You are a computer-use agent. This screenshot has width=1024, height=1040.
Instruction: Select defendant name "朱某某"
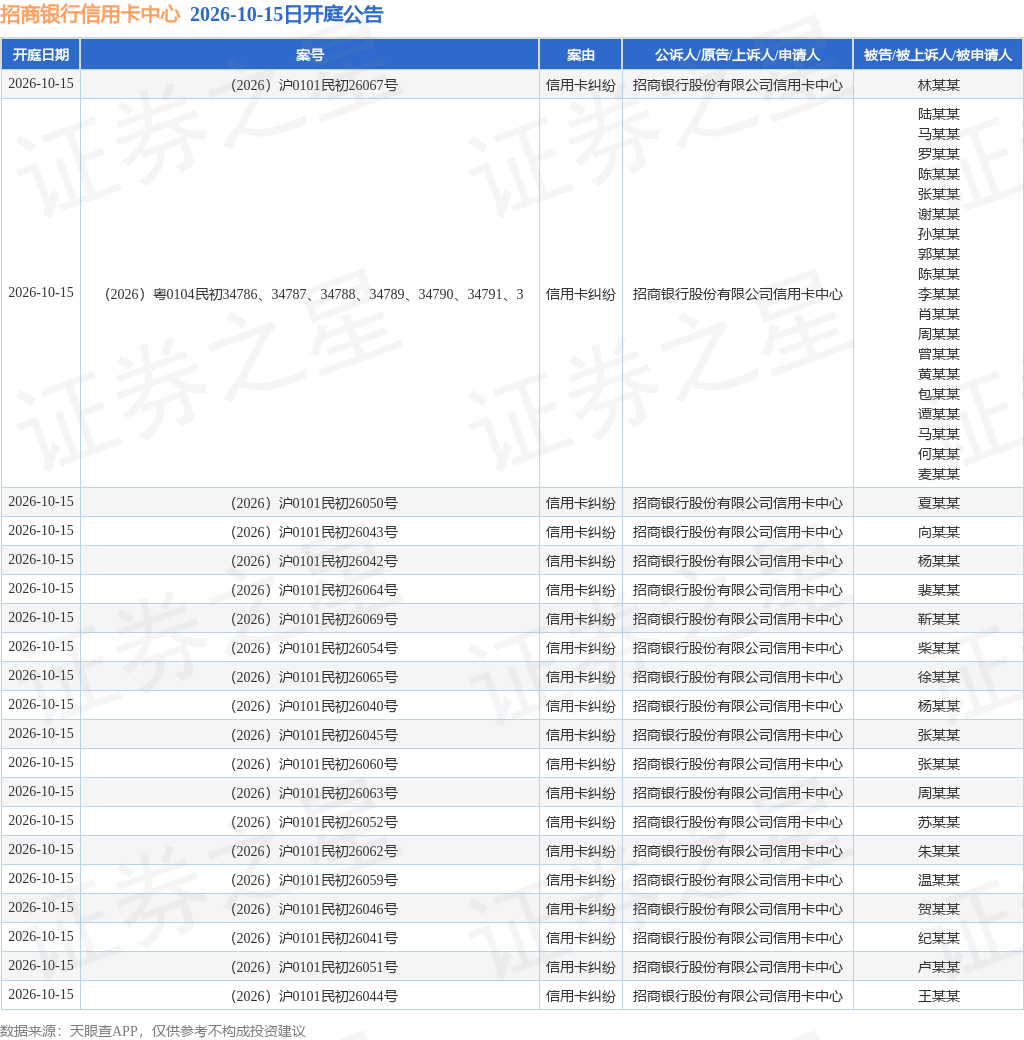pos(938,851)
